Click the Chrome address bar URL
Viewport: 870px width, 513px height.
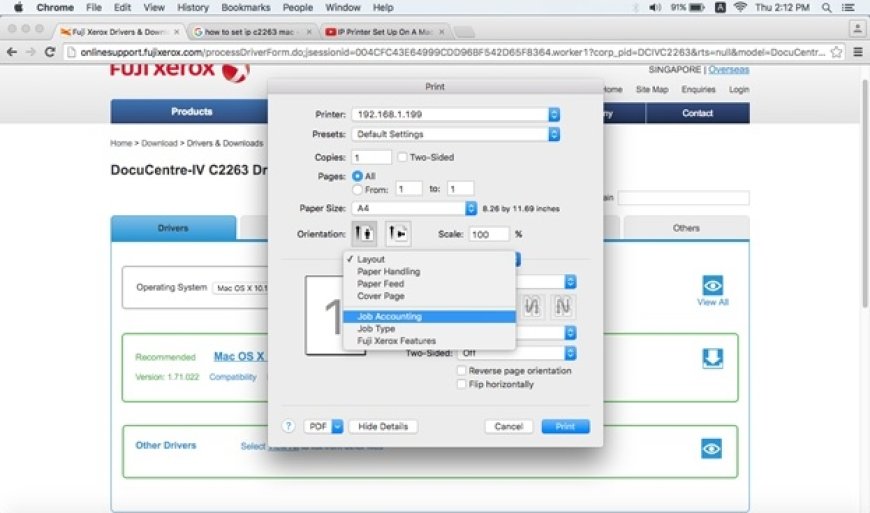pos(452,52)
